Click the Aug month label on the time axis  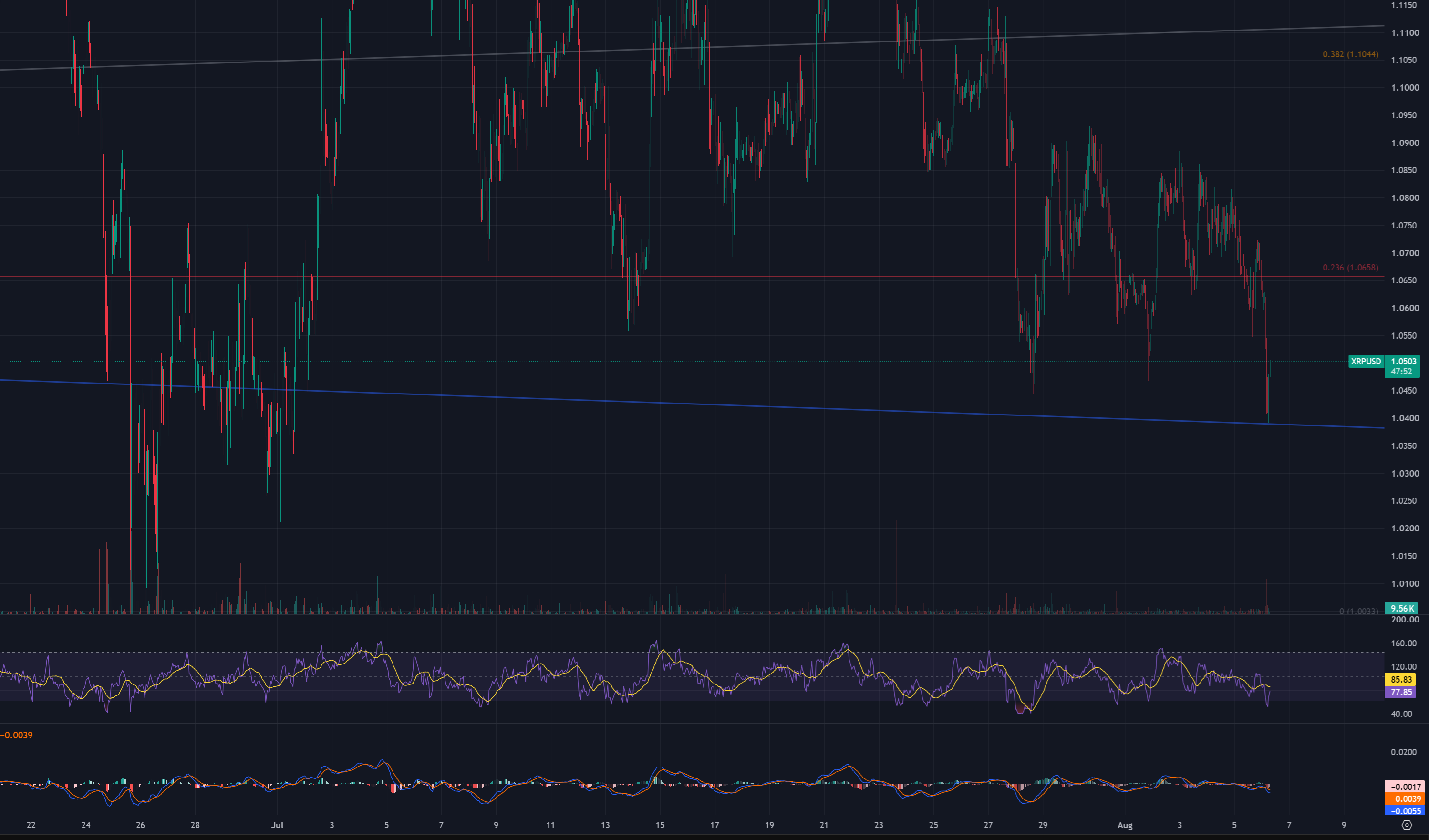[x=1125, y=825]
